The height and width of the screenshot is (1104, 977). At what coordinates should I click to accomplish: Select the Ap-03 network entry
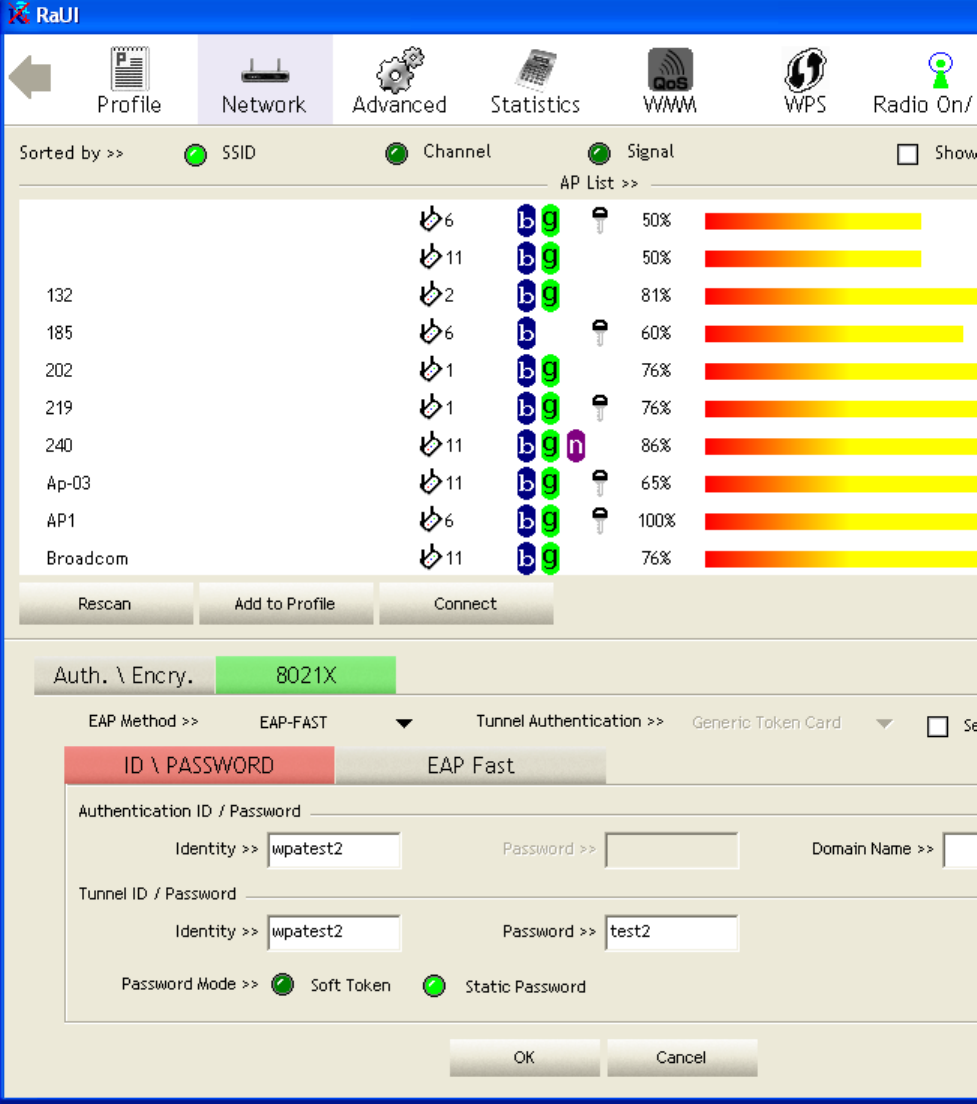coord(68,484)
